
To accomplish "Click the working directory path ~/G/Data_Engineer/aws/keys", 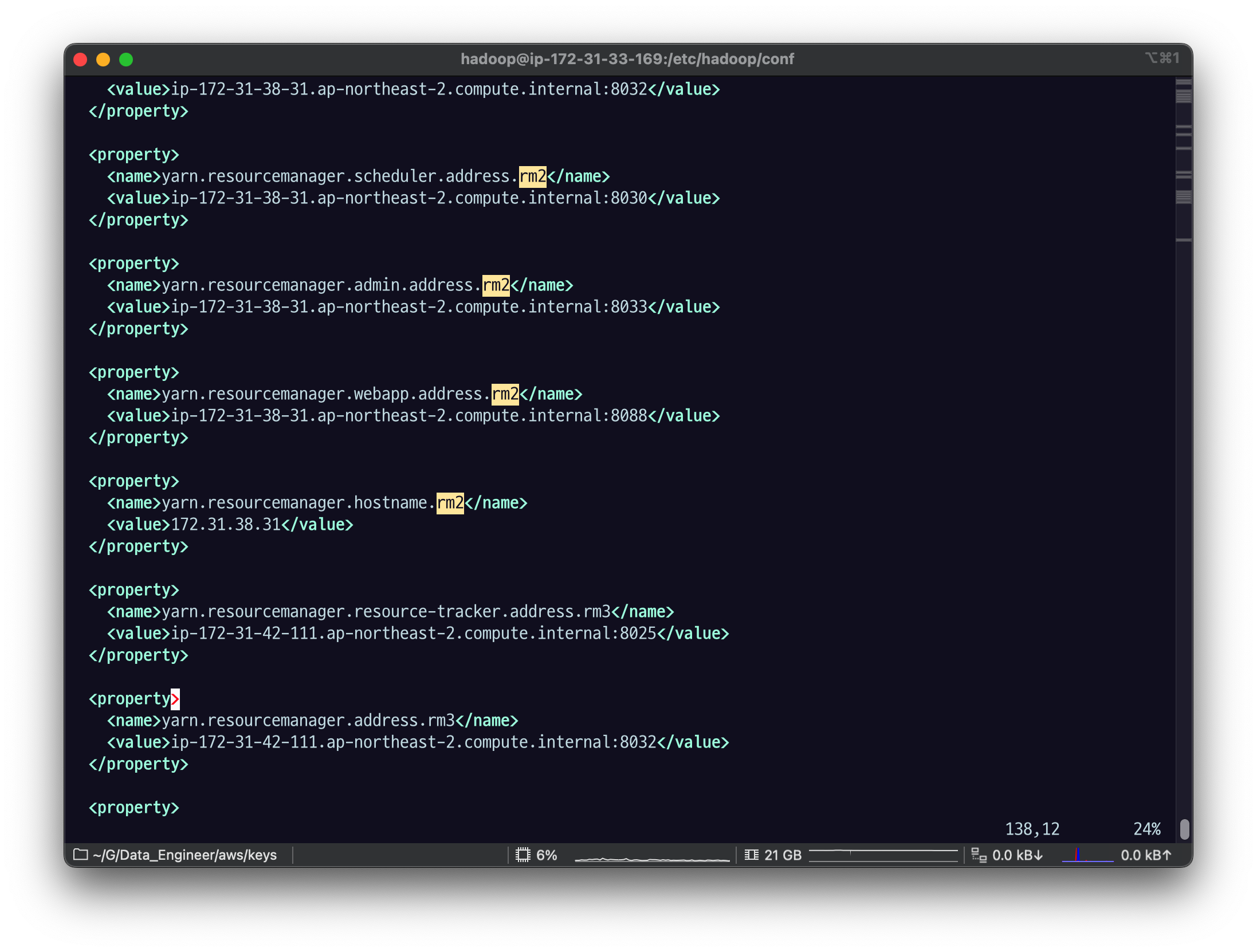I will 184,855.
